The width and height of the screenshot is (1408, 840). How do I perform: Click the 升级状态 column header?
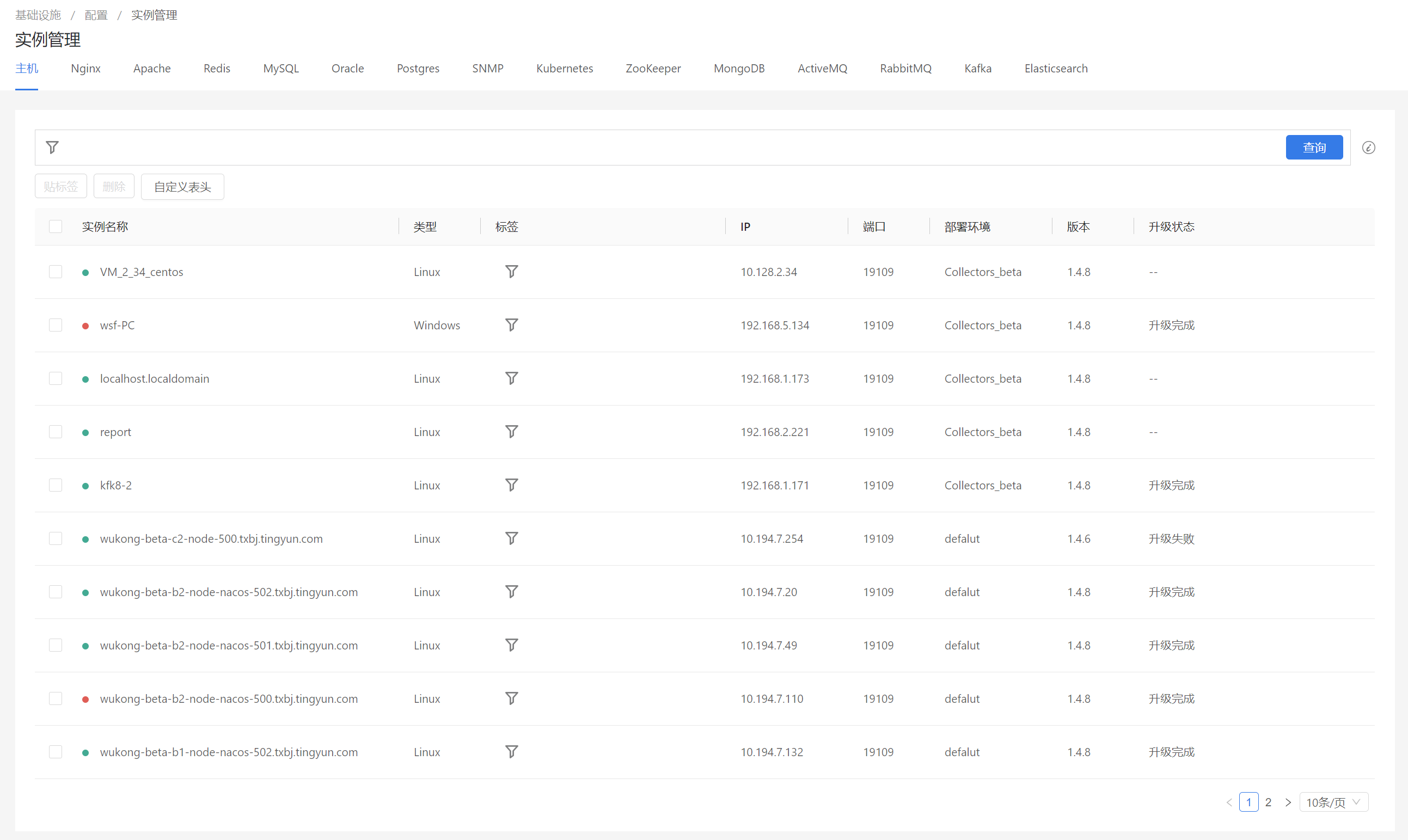[x=1171, y=227]
